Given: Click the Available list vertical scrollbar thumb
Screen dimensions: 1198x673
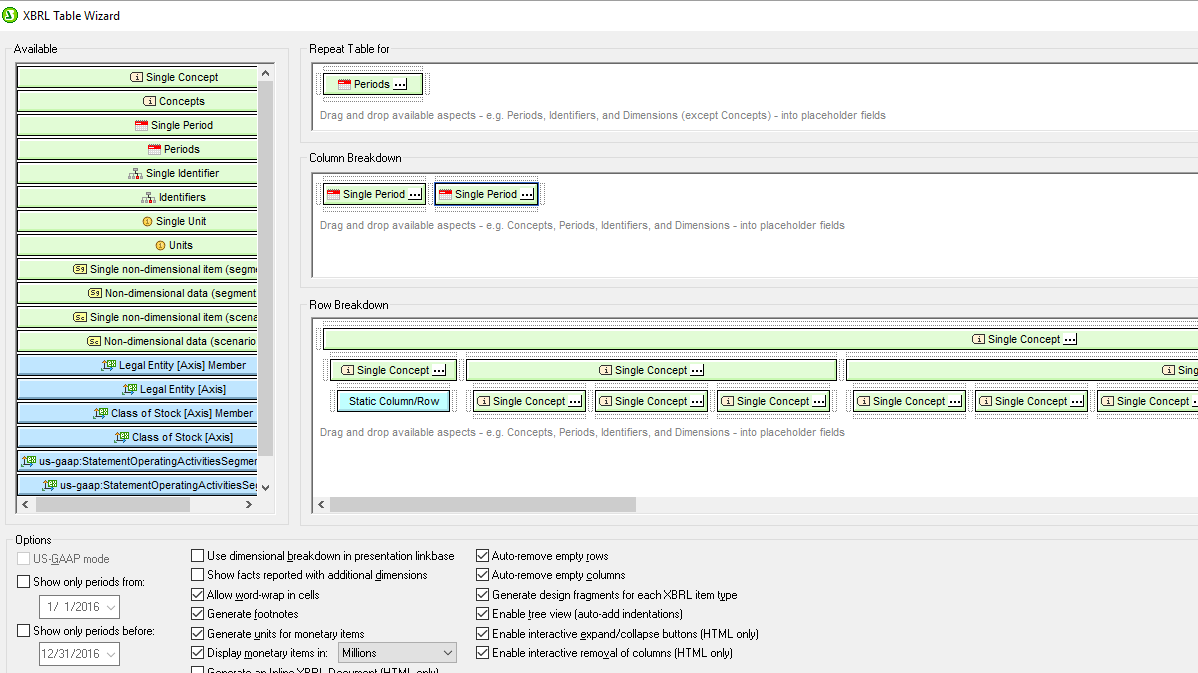Looking at the screenshot, I should [x=265, y=269].
